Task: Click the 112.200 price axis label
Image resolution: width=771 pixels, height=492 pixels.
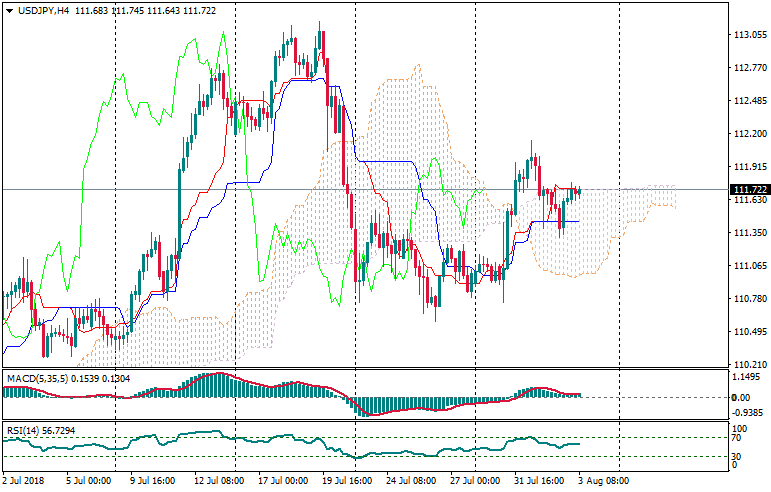Action: click(x=748, y=134)
